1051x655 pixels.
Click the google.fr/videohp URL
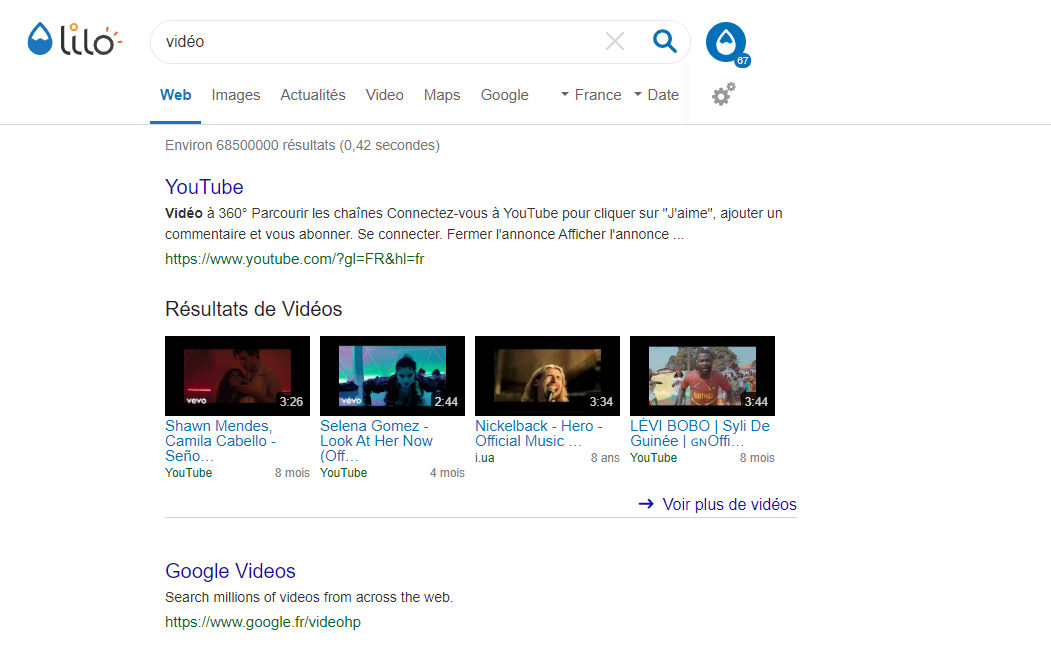coord(263,622)
